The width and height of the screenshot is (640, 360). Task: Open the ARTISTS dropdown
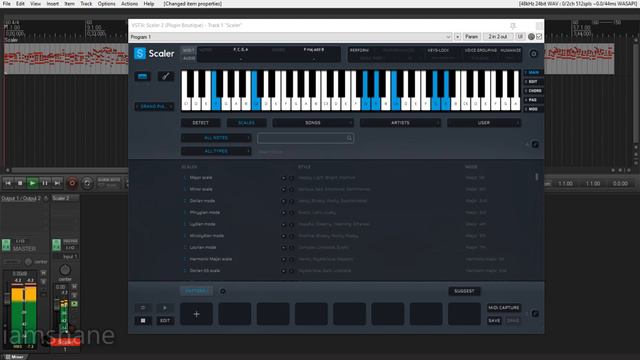(400, 123)
